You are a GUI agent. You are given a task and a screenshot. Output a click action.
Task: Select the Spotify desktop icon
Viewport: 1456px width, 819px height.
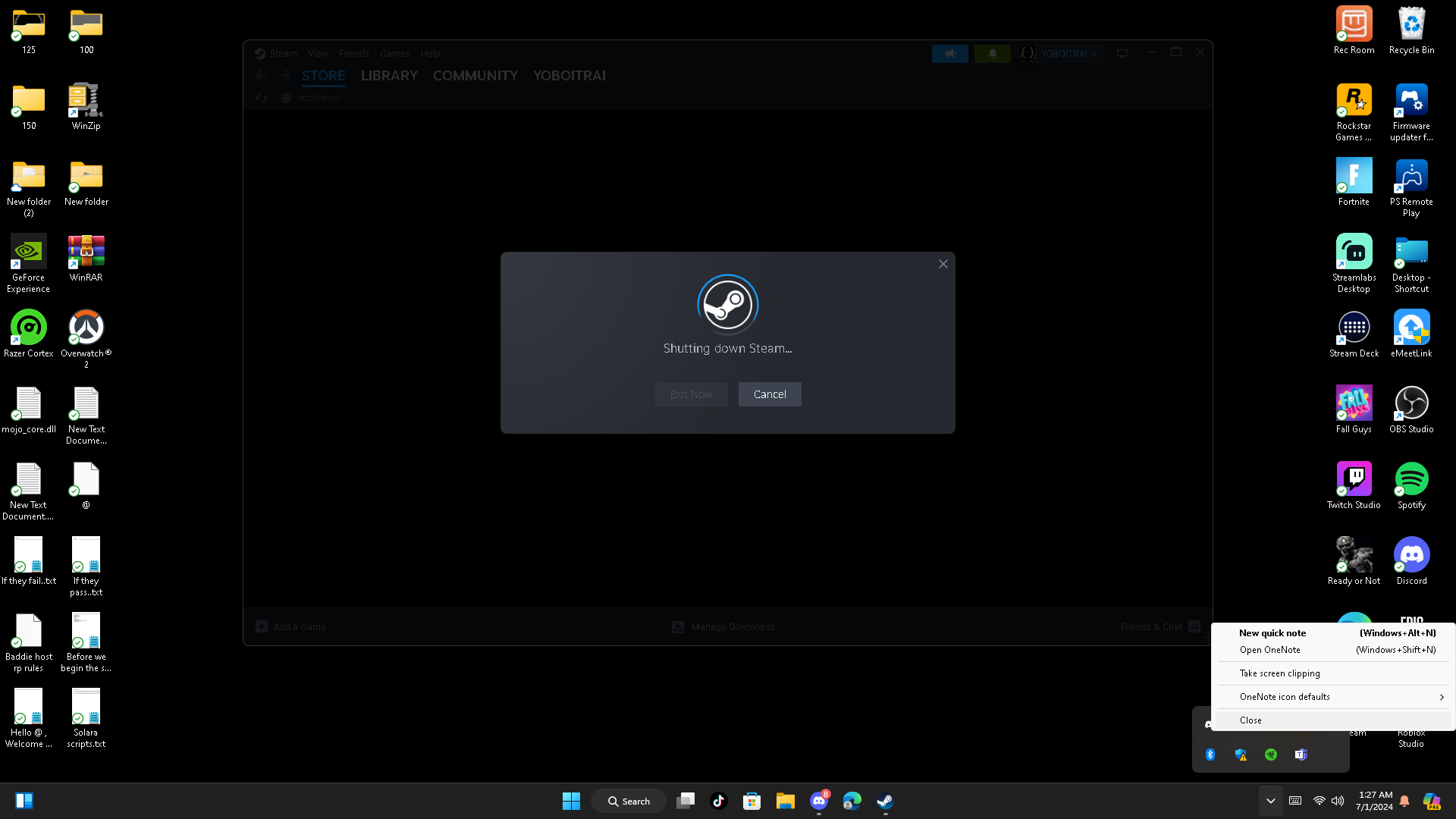[x=1411, y=485]
